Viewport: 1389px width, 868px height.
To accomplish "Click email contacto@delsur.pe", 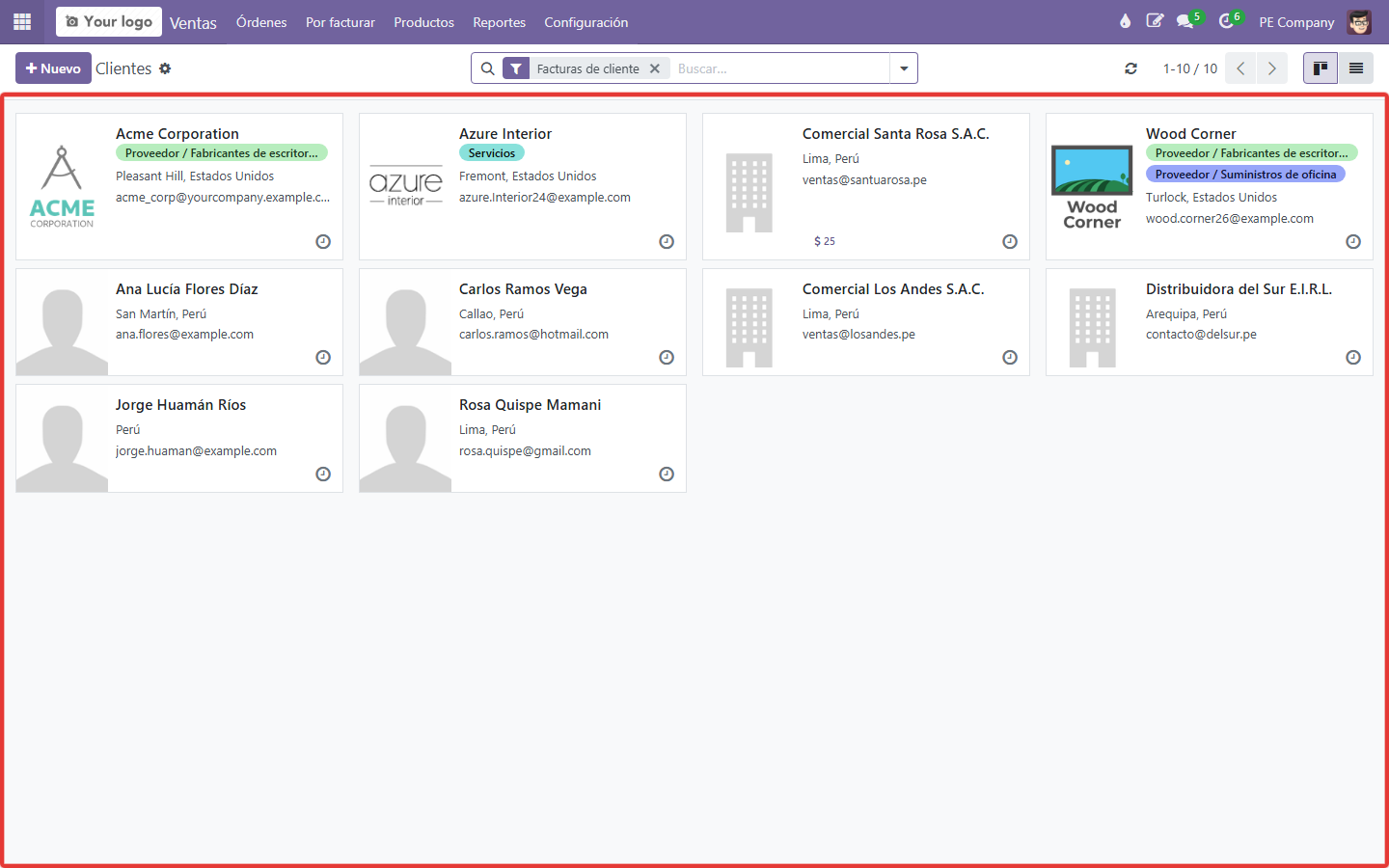I will click(x=1201, y=335).
